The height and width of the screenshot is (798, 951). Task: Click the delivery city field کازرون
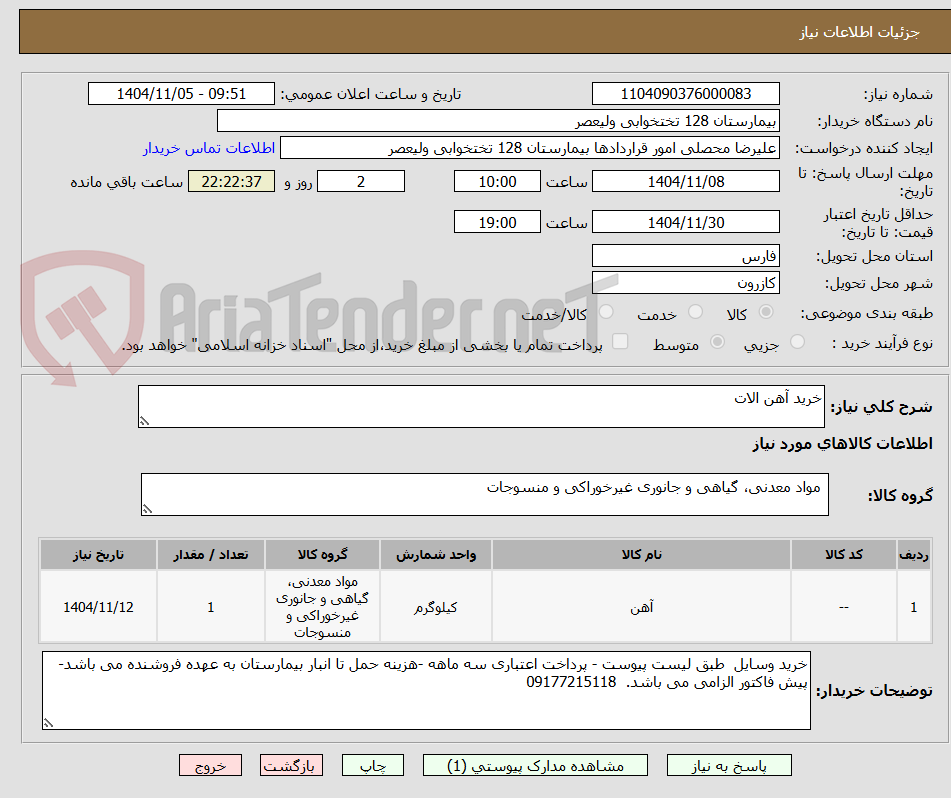[x=685, y=283]
